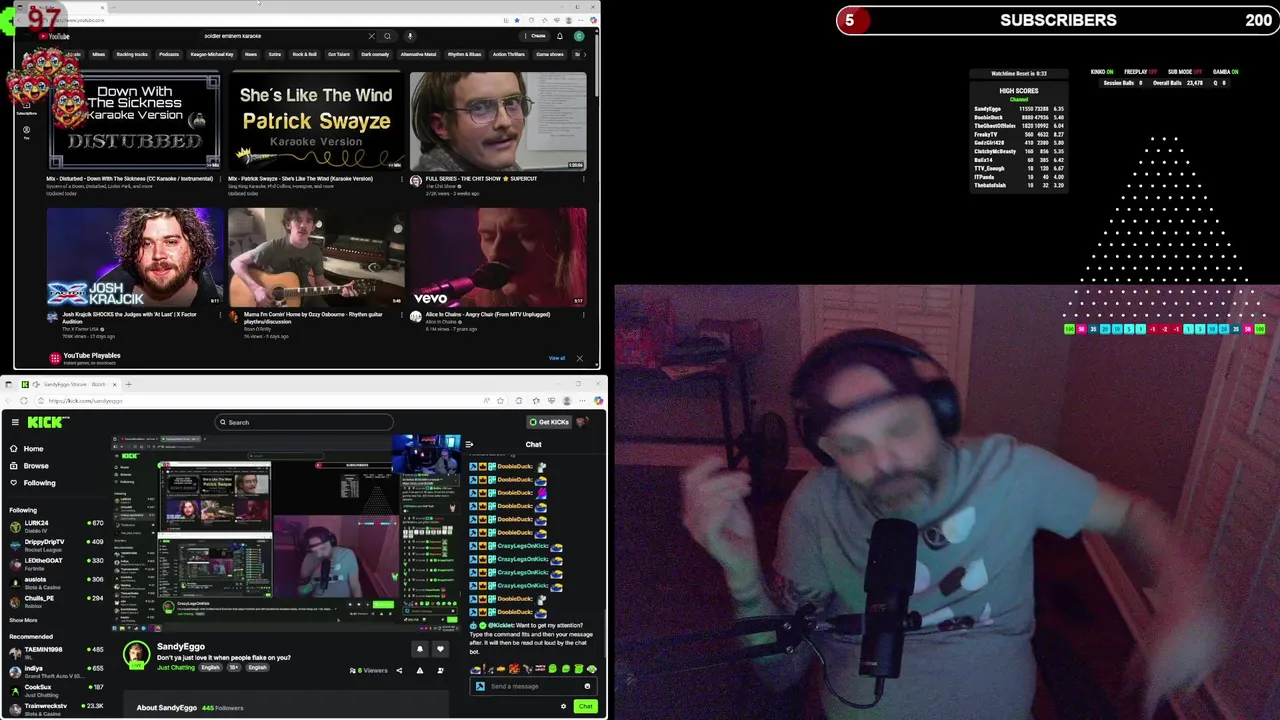Image resolution: width=1280 pixels, height=720 pixels.
Task: Open options menu for Josh Krajcik video
Action: coord(219,316)
